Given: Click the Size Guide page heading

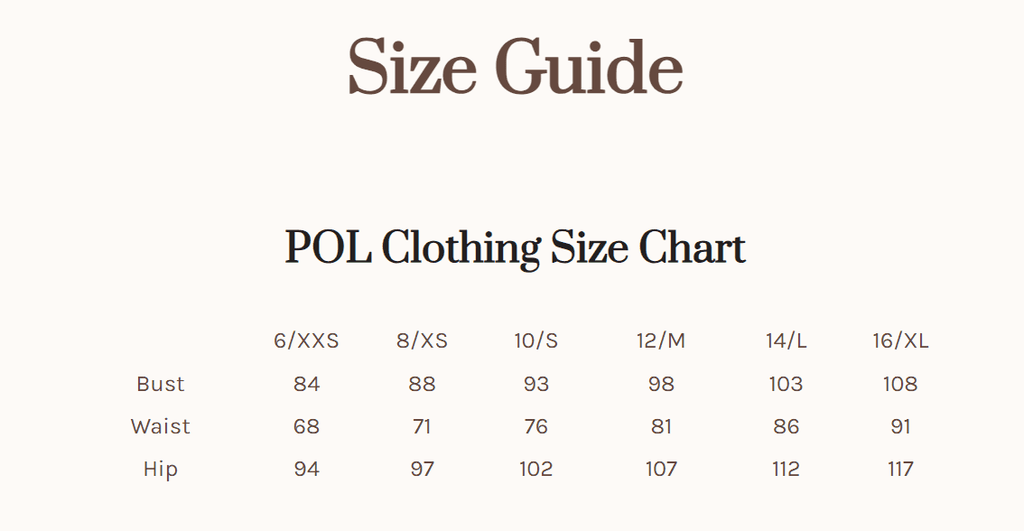Looking at the screenshot, I should point(515,67).
